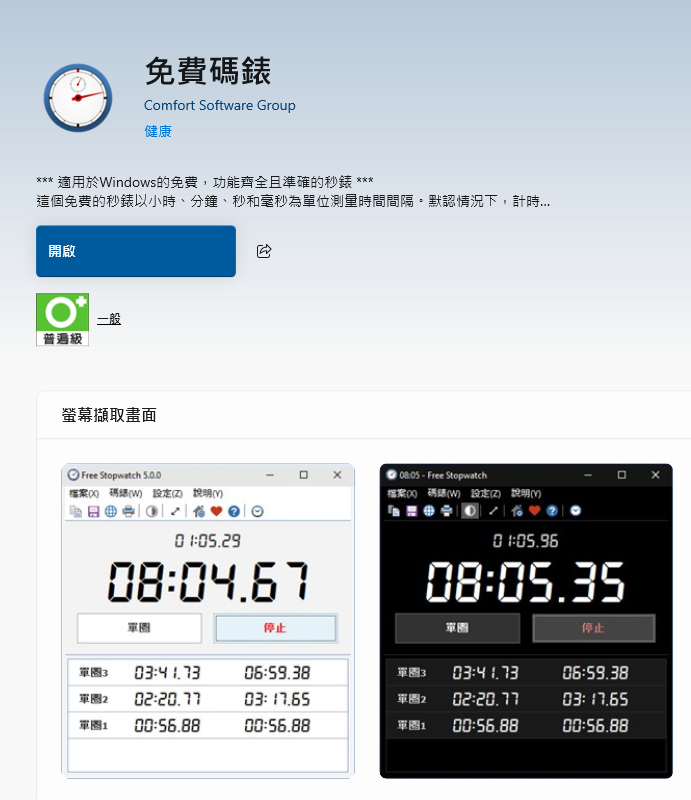Click the globe icon in the dark stopwatch window

coord(429,511)
